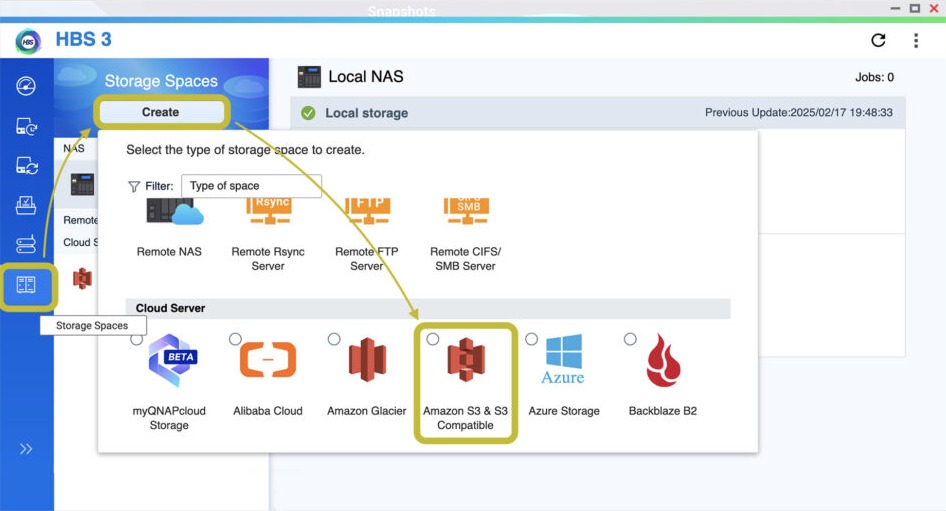
Task: Select the myQNAPcloud Storage icon
Action: [x=173, y=360]
